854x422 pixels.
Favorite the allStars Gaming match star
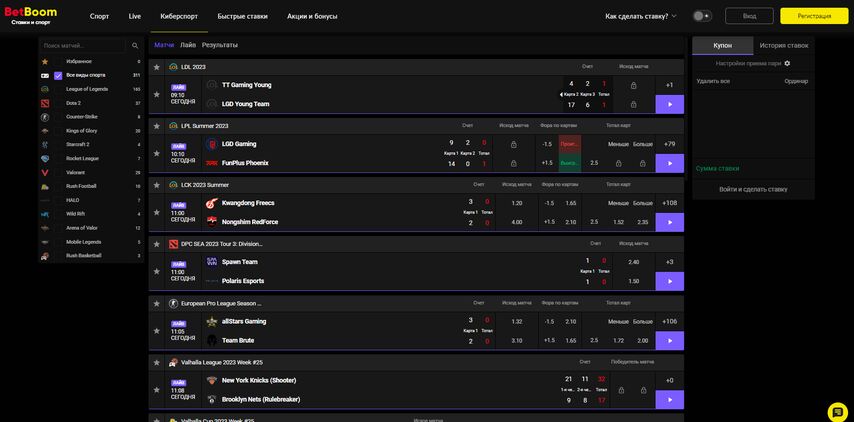pyautogui.click(x=157, y=331)
